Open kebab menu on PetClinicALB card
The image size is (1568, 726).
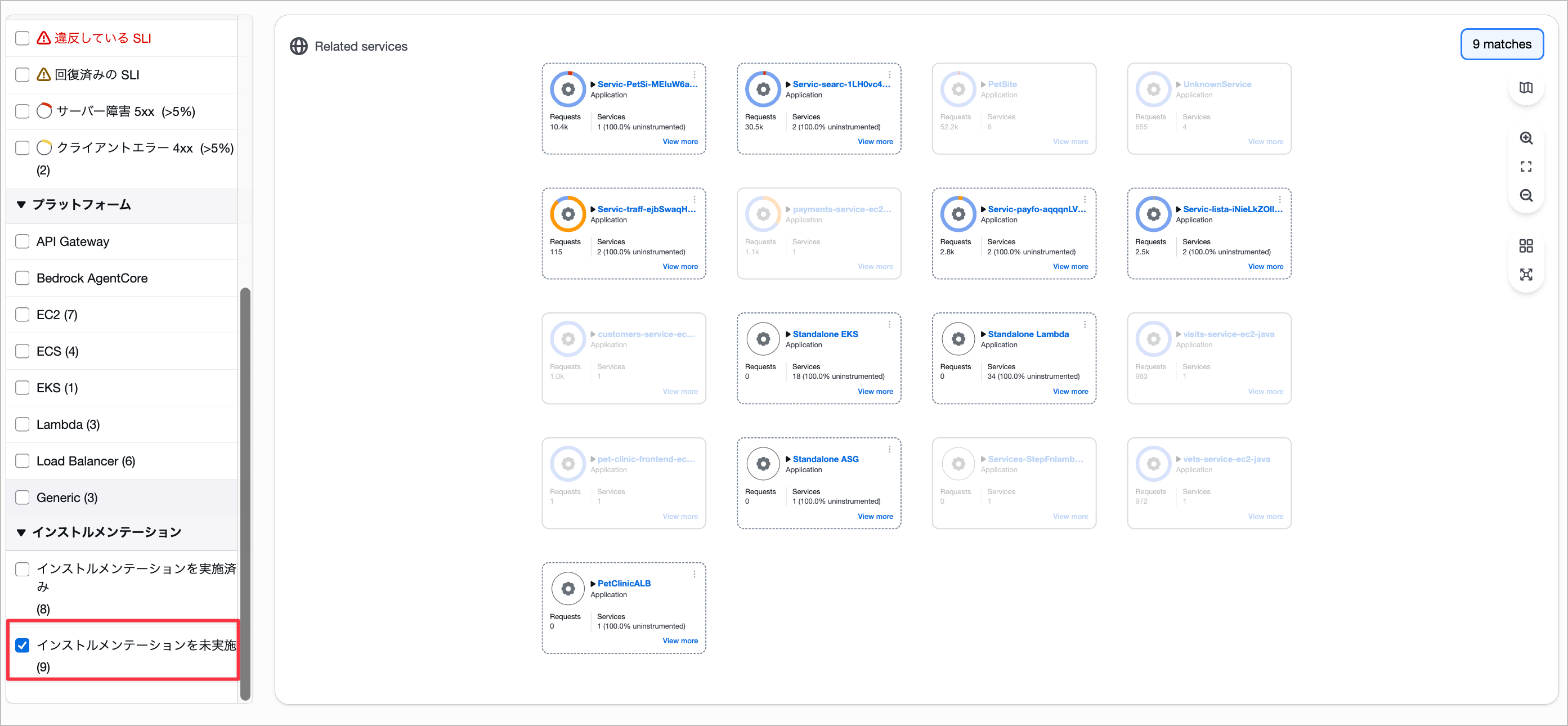694,574
